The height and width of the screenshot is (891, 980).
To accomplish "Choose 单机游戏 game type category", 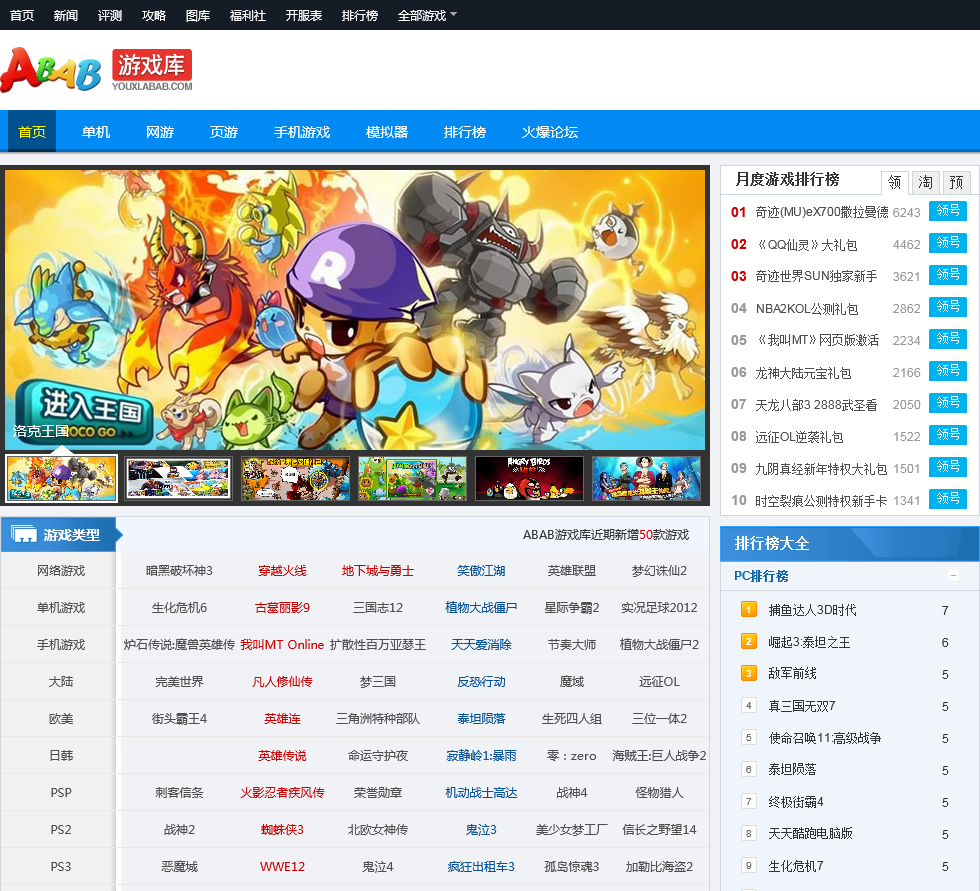I will click(x=61, y=607).
